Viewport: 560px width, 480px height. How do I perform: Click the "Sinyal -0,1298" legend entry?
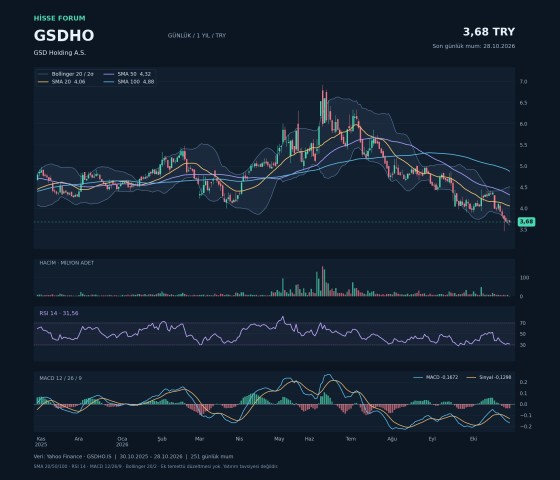489,377
